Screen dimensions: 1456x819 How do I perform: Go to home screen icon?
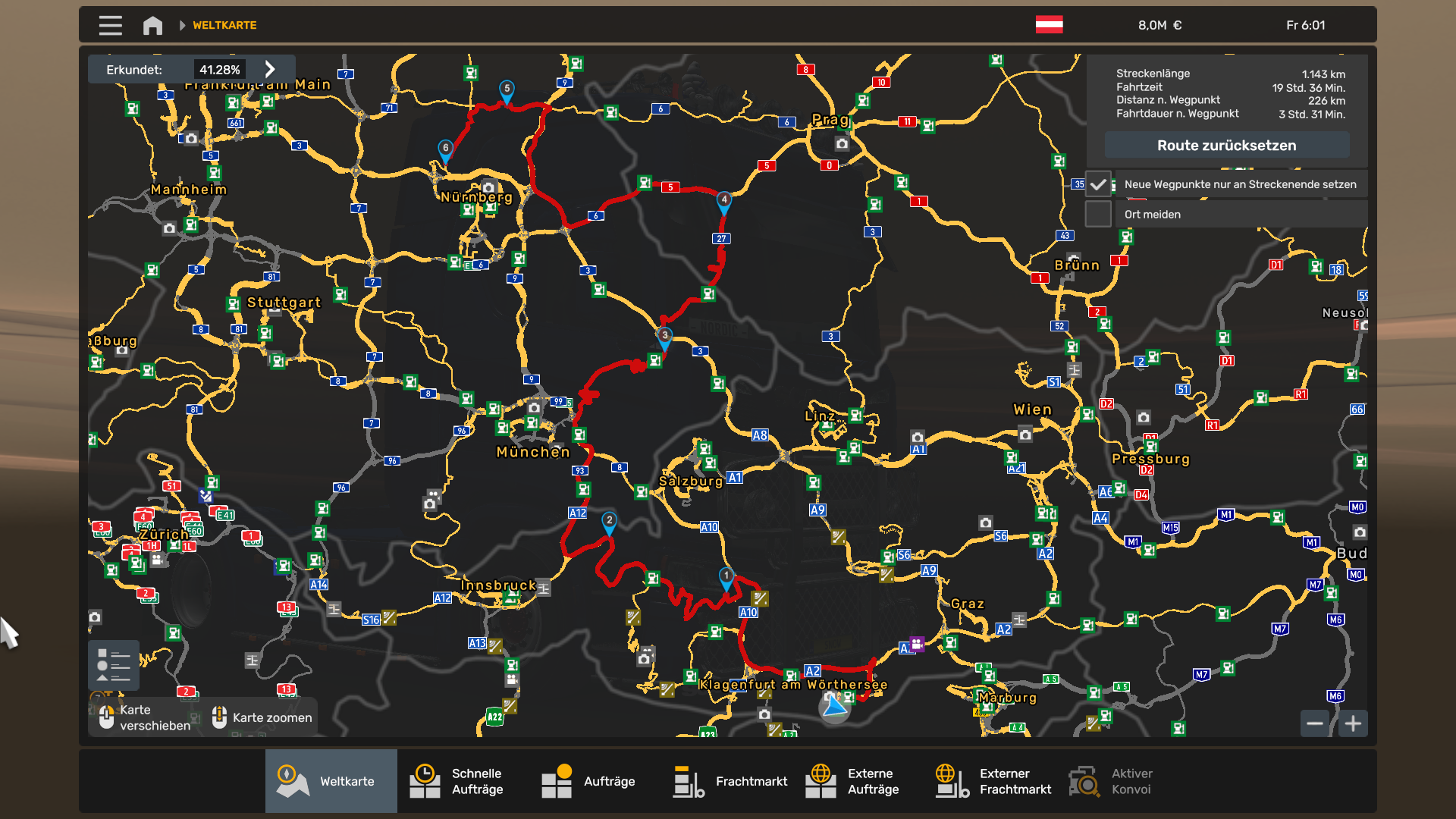coord(152,25)
